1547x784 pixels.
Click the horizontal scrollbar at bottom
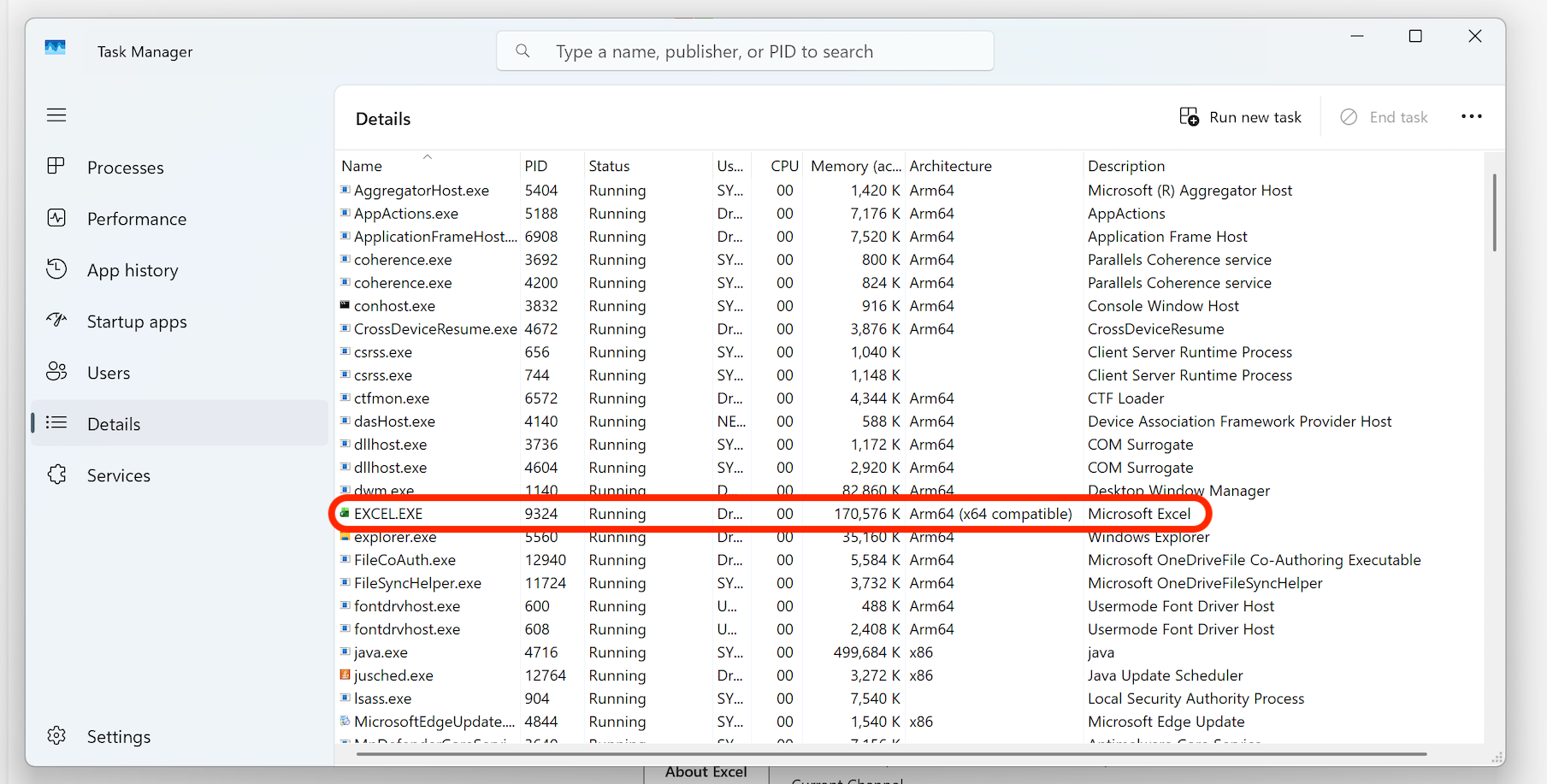890,754
